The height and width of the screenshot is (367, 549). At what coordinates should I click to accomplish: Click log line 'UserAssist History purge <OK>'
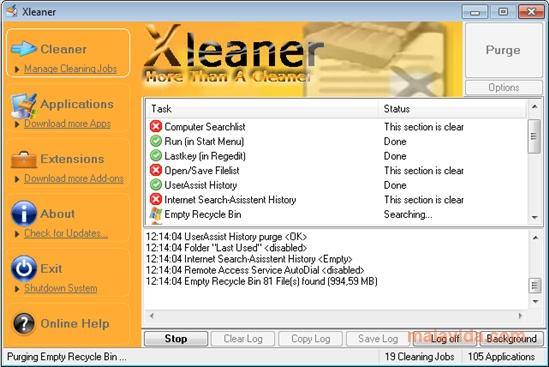click(x=226, y=237)
